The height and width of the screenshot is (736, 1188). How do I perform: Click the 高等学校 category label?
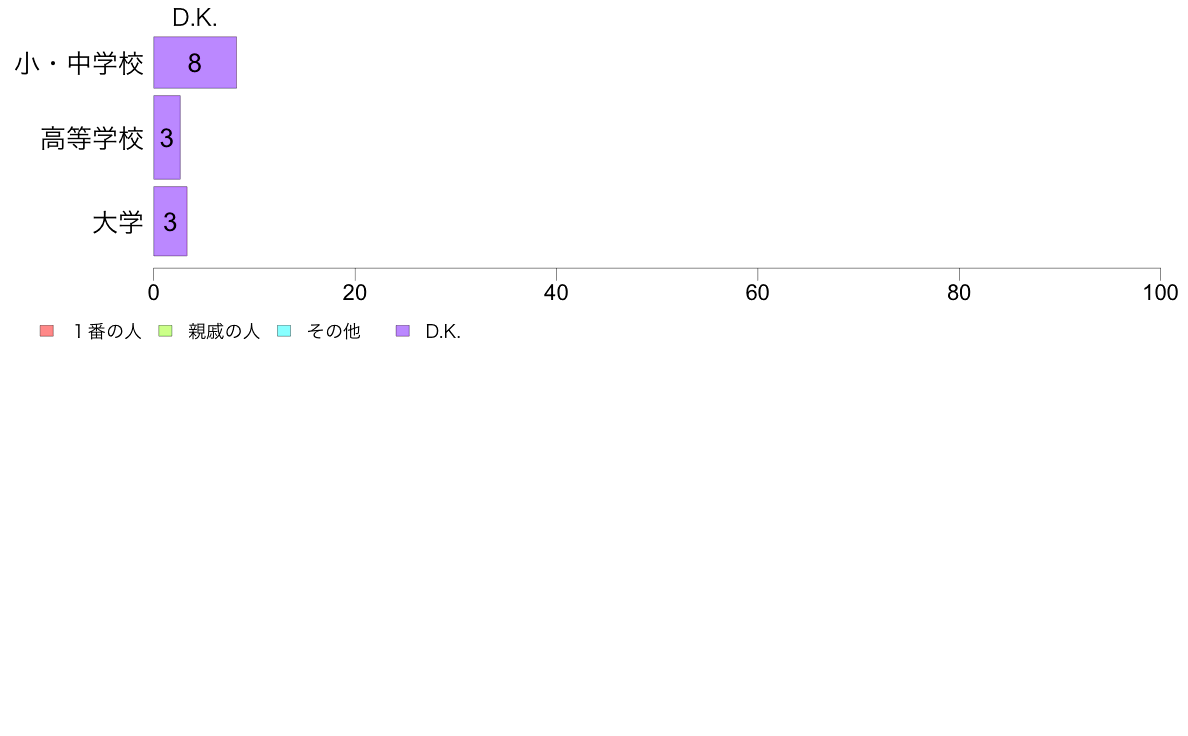(x=92, y=139)
